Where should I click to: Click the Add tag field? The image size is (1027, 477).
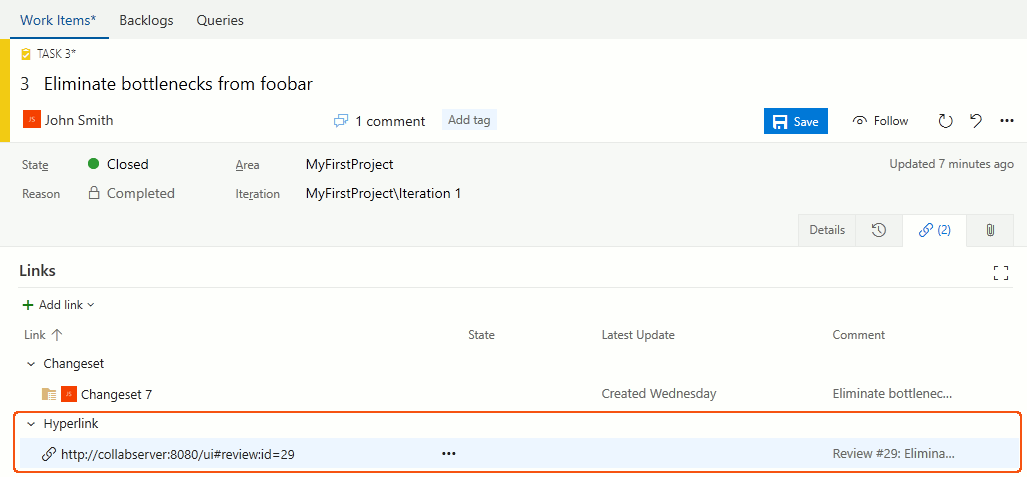[x=469, y=120]
